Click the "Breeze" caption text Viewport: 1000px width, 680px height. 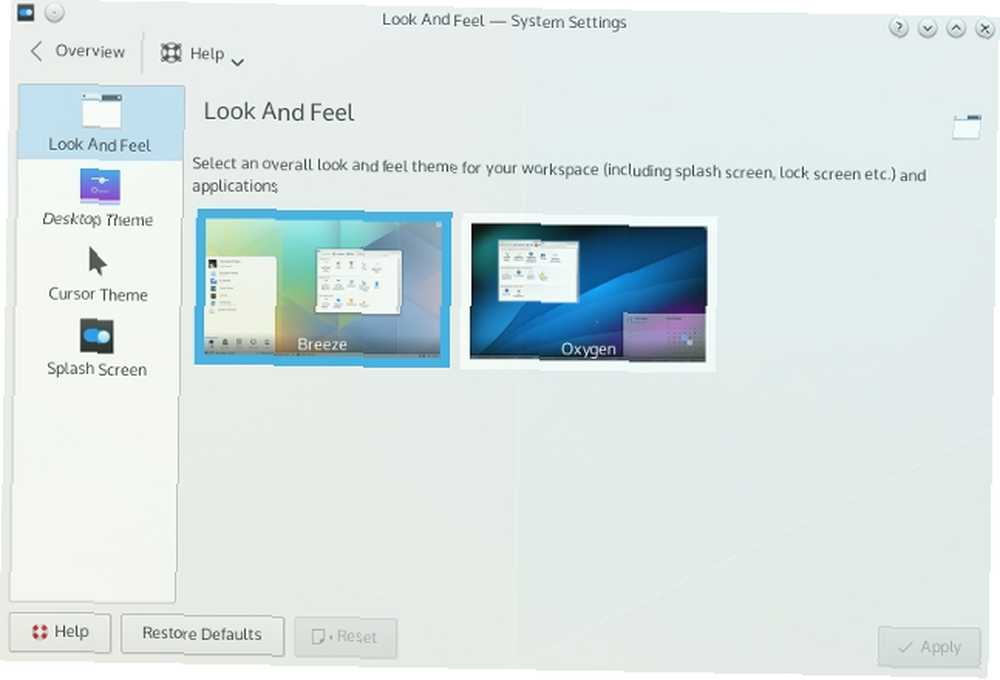(322, 344)
